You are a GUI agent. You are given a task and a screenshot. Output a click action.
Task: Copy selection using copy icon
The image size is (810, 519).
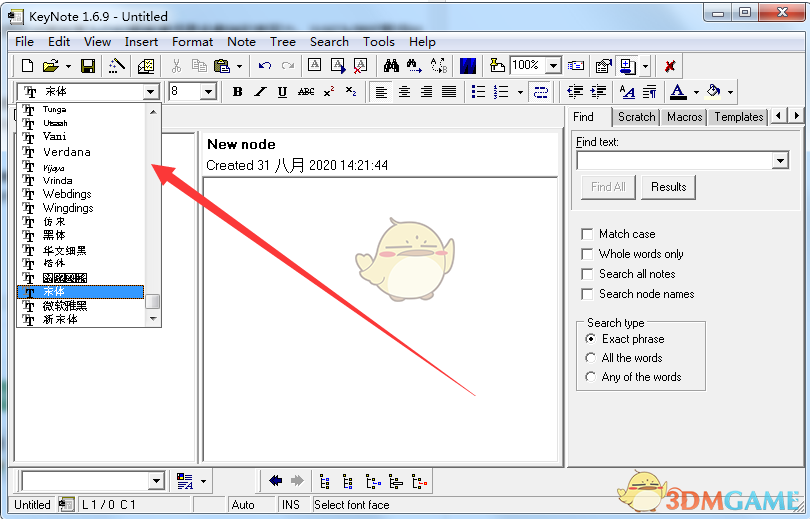tap(199, 66)
